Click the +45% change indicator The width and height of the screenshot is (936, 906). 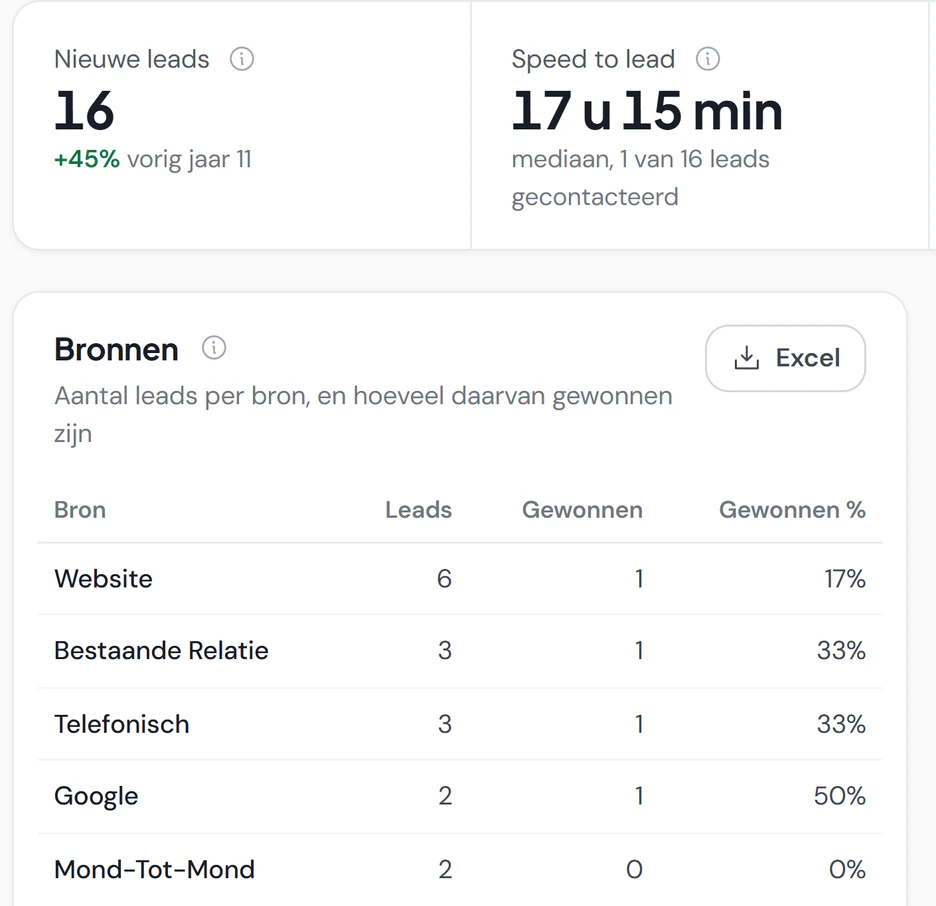pos(87,159)
